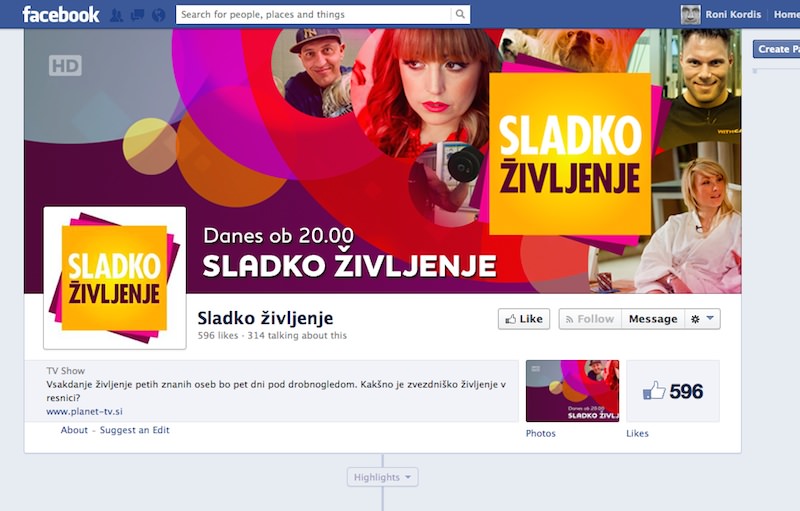The width and height of the screenshot is (800, 511).
Task: Open the www.planet-tv.si link
Action: coord(84,411)
